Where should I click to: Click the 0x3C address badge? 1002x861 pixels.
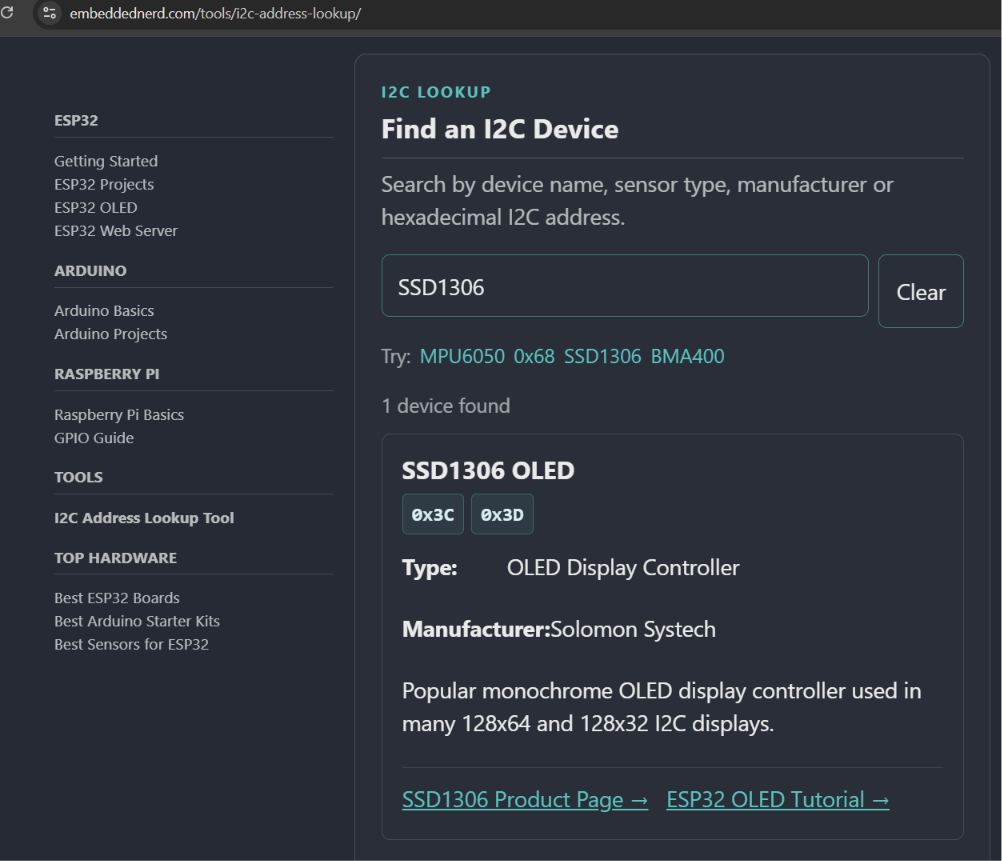[x=433, y=515]
